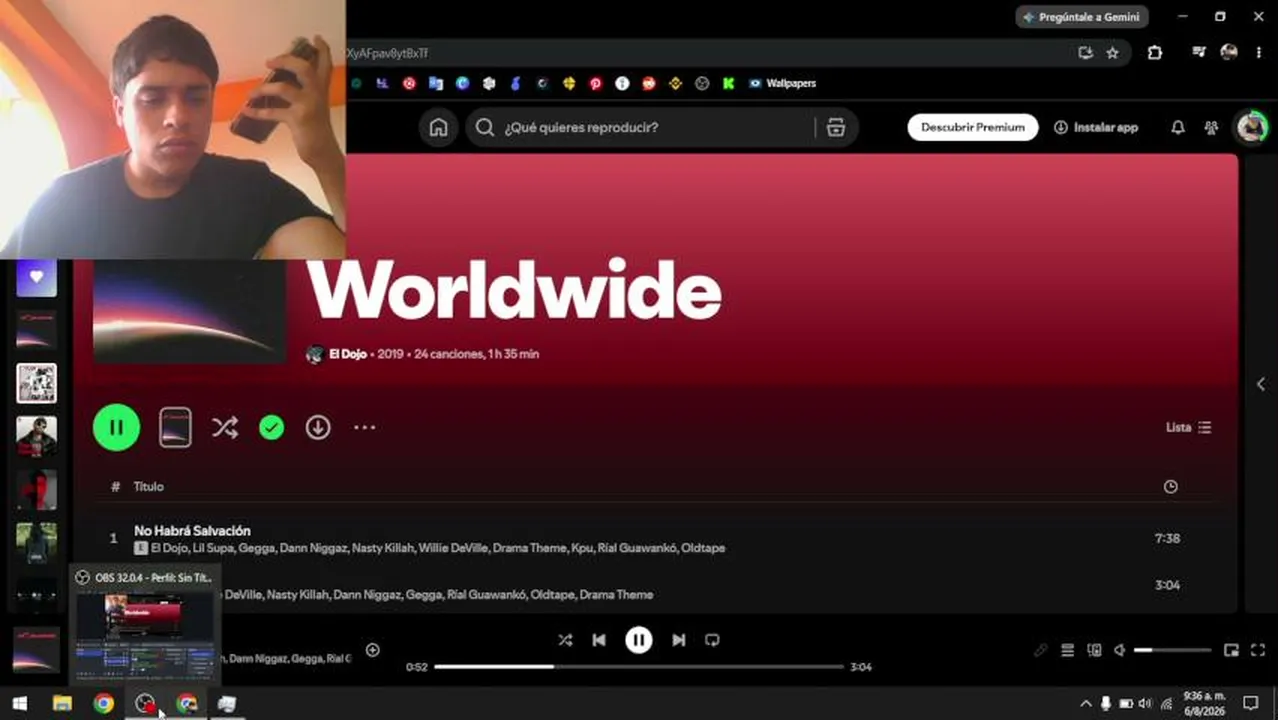
Task: Open the lyrics microphone icon
Action: pyautogui.click(x=1040, y=650)
